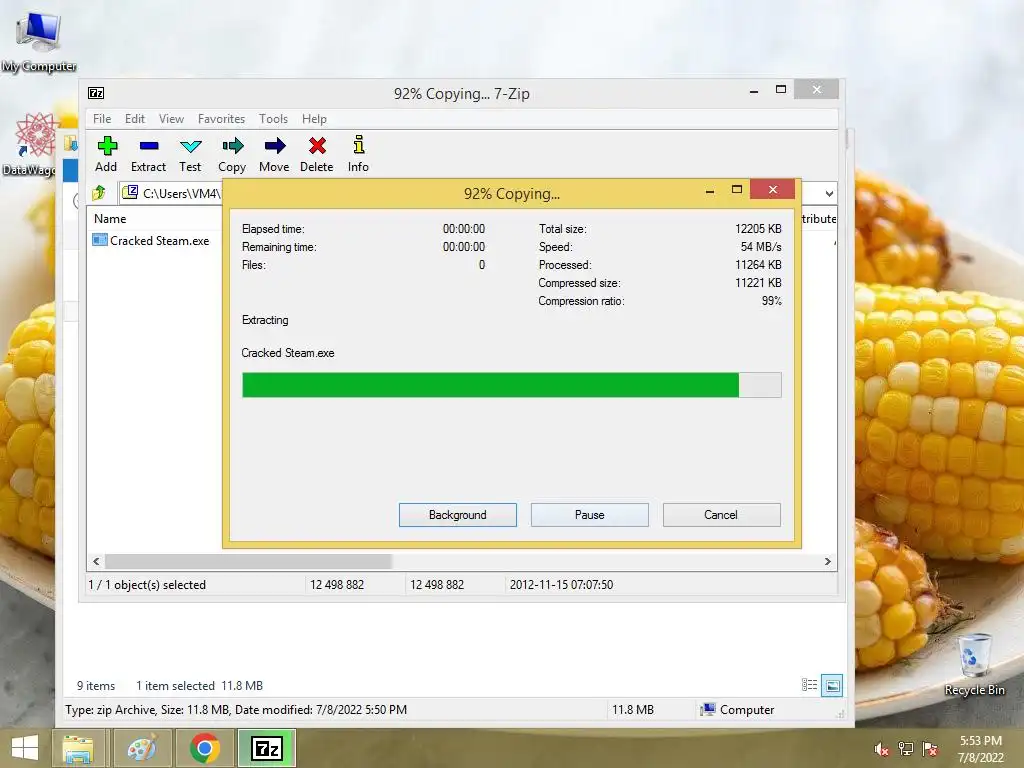Switch to 7-Zip taskbar button
Viewport: 1024px width, 768px height.
point(267,748)
